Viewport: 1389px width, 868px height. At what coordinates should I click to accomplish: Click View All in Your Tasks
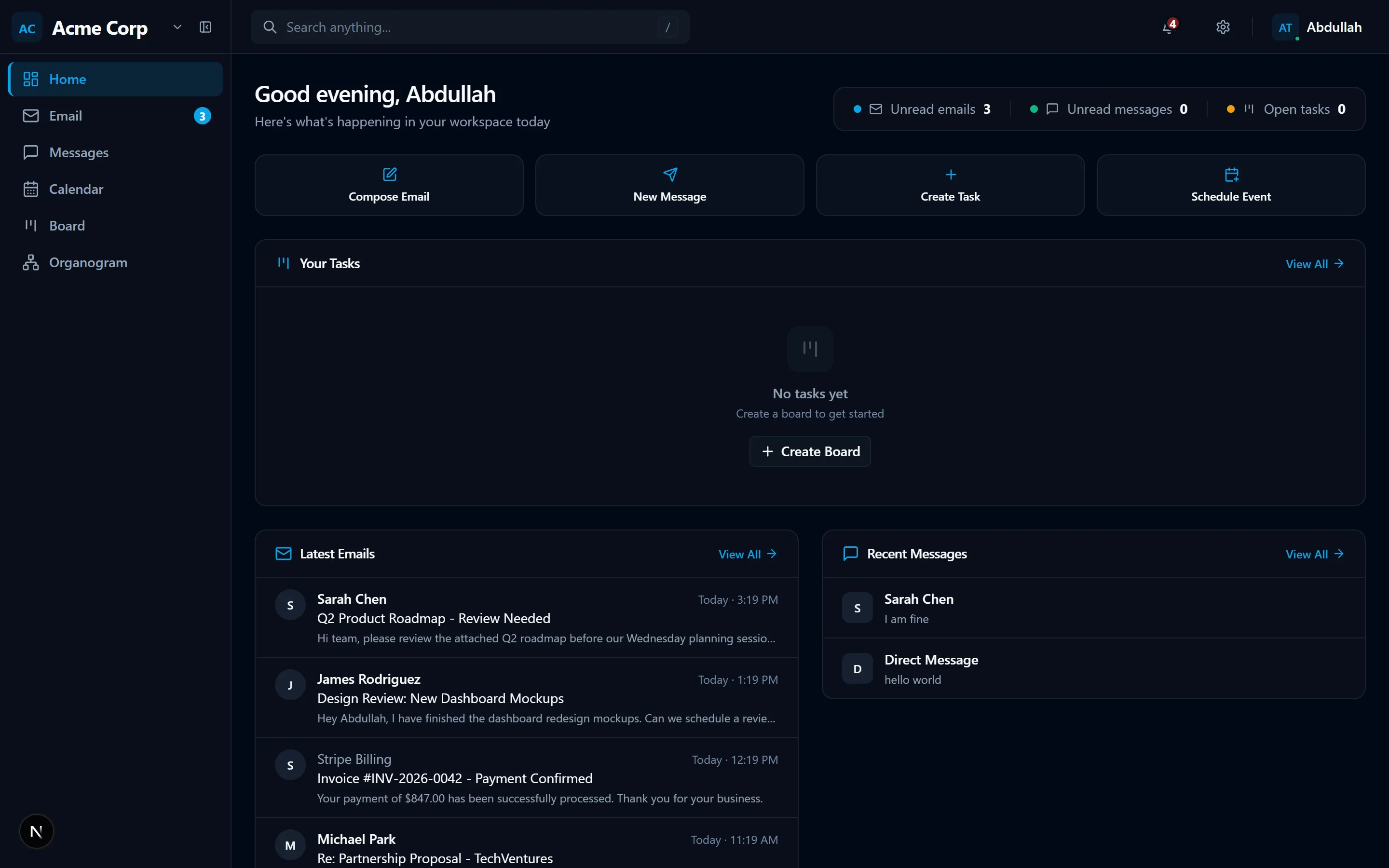[1314, 263]
